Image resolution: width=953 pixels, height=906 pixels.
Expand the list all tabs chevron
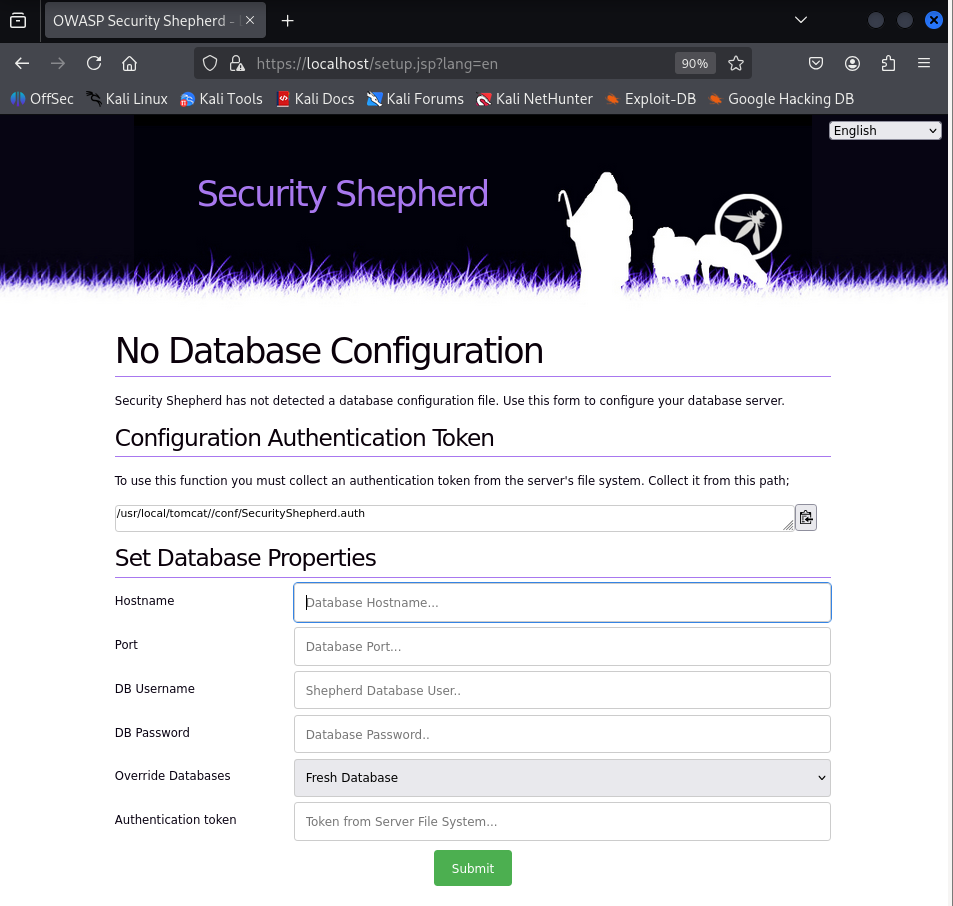click(x=801, y=20)
